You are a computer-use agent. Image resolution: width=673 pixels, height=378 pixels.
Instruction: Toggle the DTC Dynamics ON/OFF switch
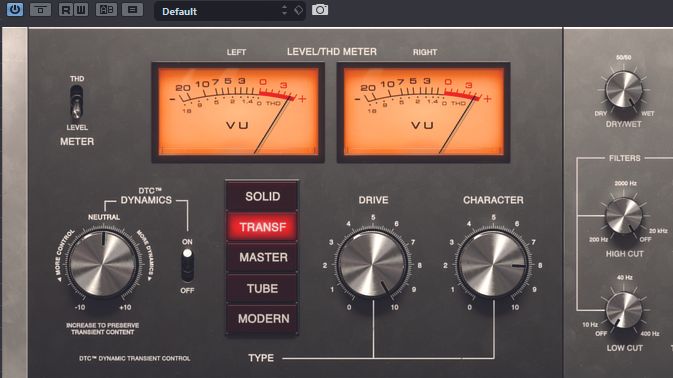pos(187,265)
